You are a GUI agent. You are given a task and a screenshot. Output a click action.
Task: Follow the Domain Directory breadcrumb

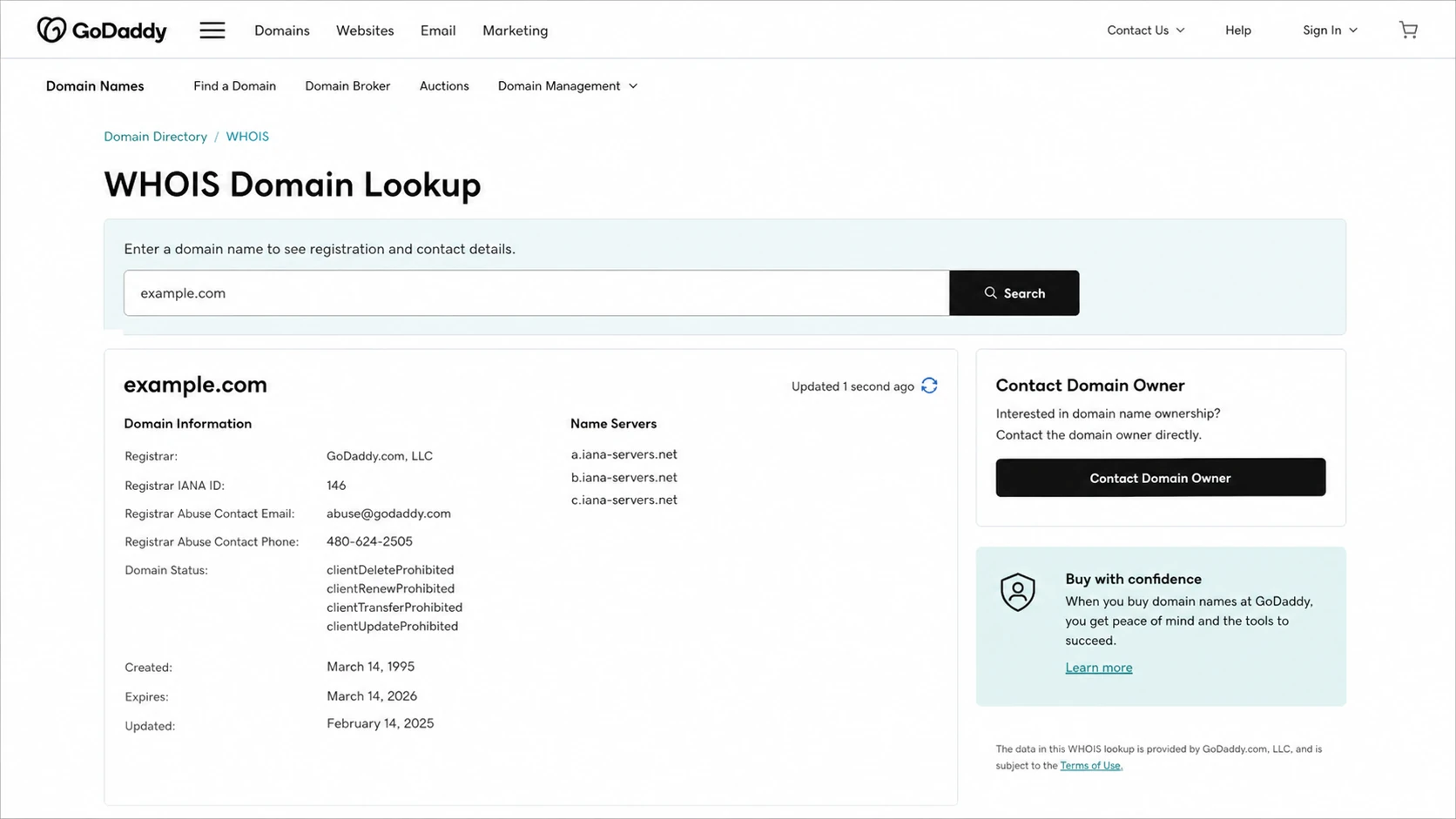[155, 137]
